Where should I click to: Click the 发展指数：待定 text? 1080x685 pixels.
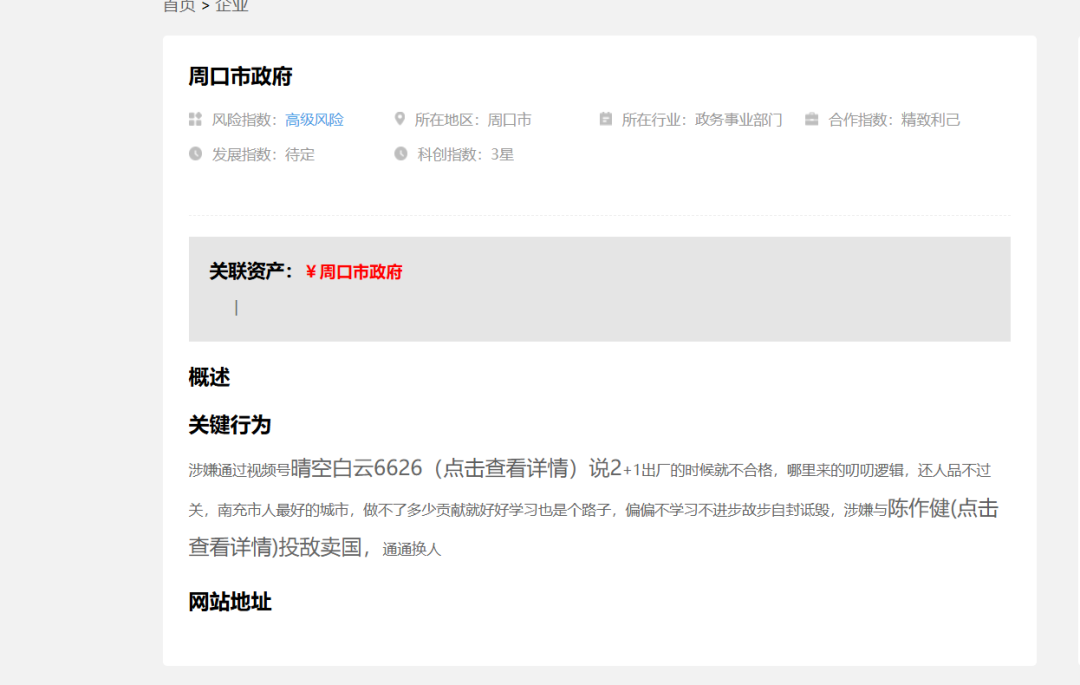tap(263, 154)
